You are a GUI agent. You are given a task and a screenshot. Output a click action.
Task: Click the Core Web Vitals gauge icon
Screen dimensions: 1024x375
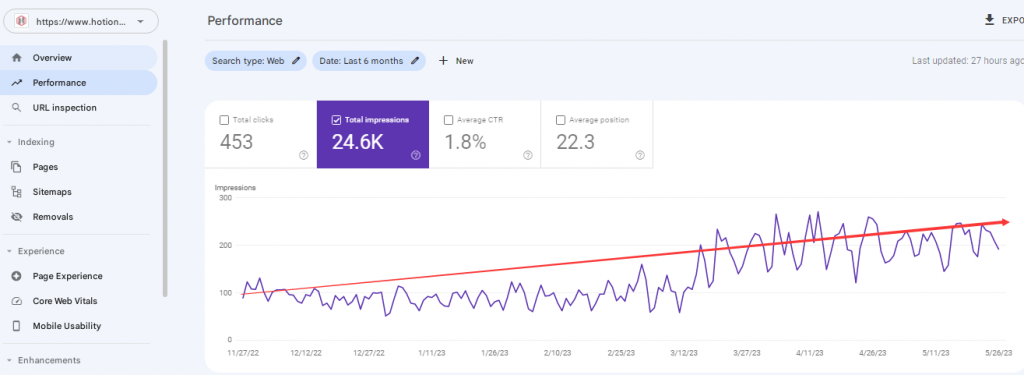(17, 301)
